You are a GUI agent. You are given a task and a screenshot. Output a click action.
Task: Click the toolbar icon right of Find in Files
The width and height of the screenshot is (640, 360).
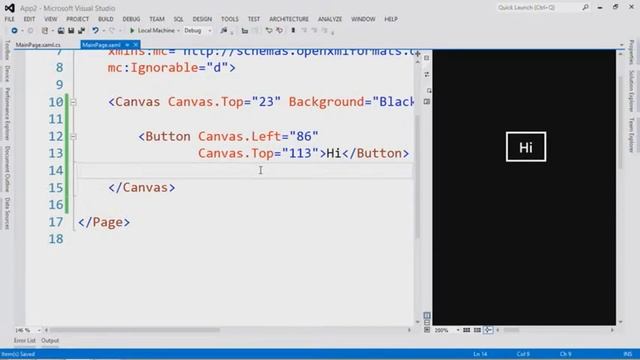click(x=244, y=31)
